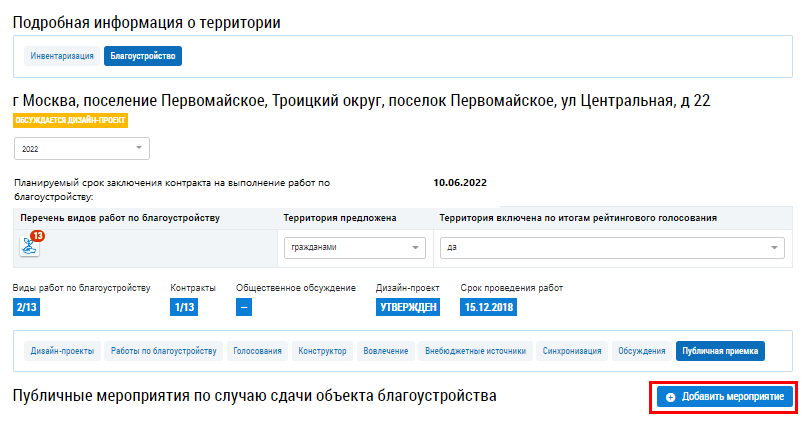Switch to Синхронизация tab
811x425 pixels.
[572, 351]
